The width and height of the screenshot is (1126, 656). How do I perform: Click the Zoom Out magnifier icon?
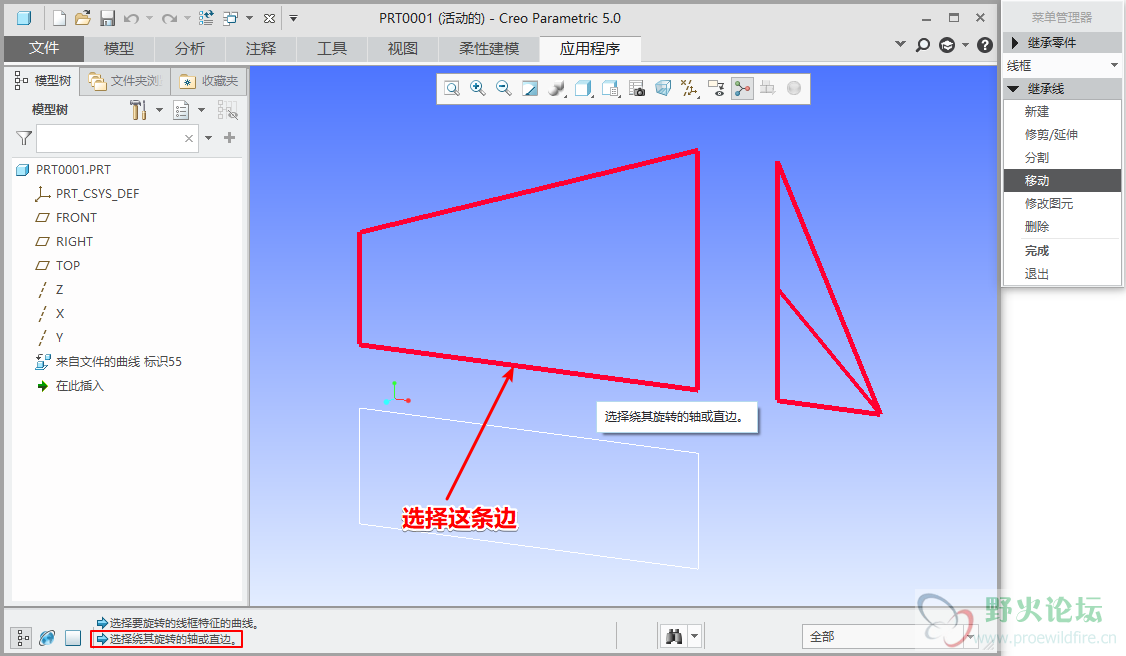[x=503, y=88]
